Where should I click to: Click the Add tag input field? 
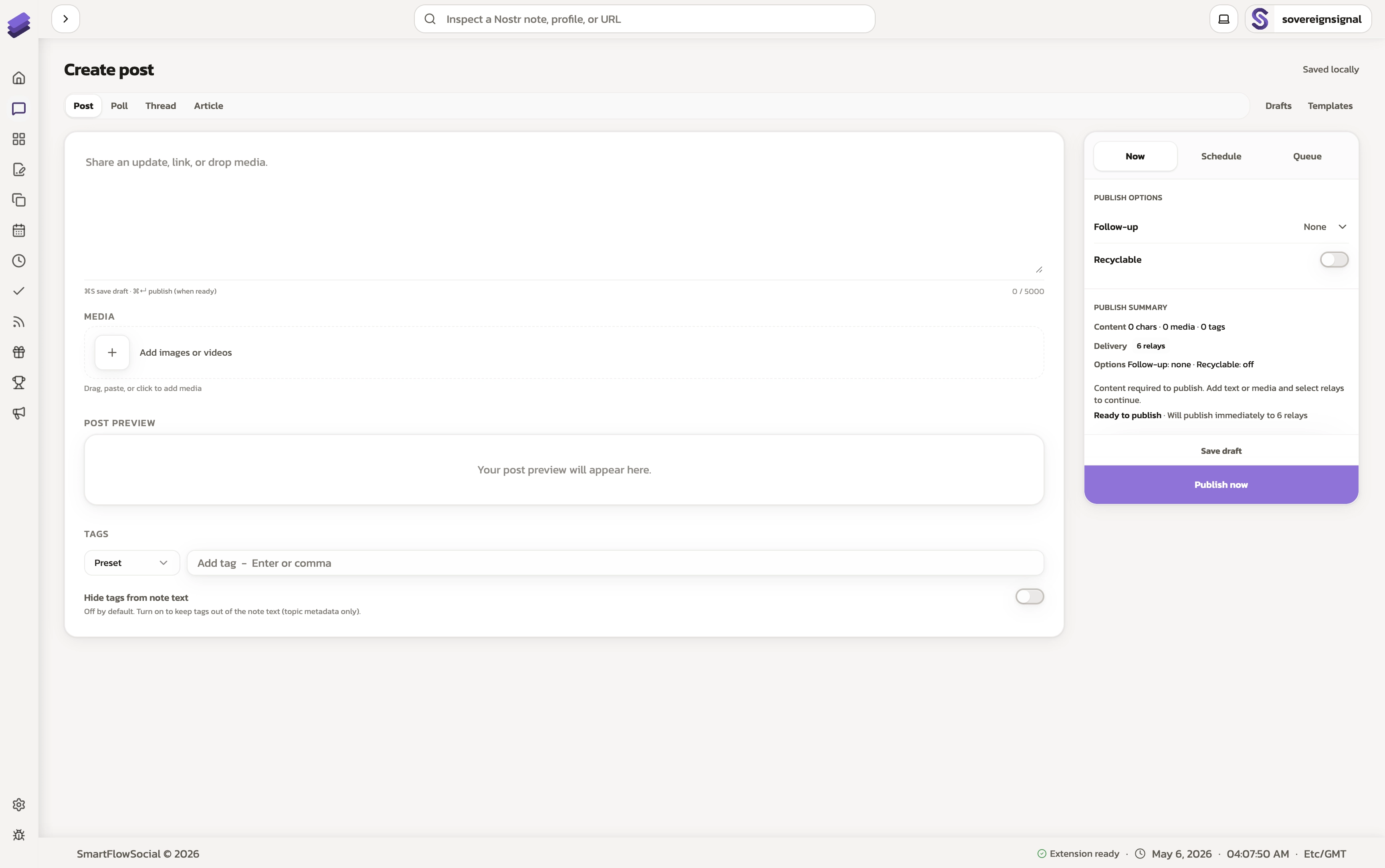[615, 563]
